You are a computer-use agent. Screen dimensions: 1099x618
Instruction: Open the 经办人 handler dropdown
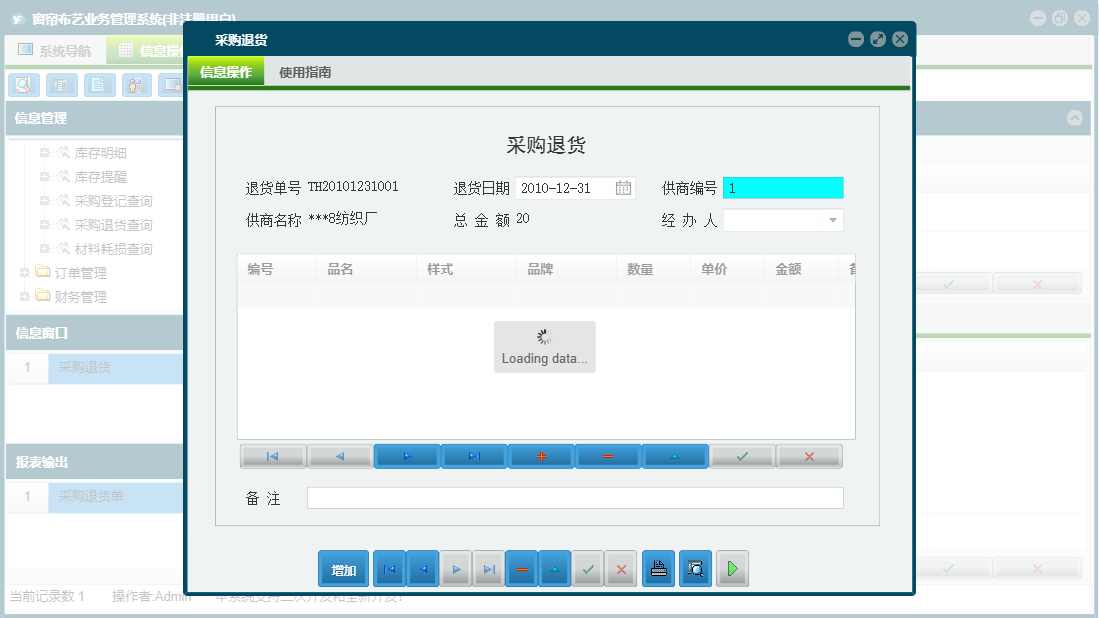(833, 219)
